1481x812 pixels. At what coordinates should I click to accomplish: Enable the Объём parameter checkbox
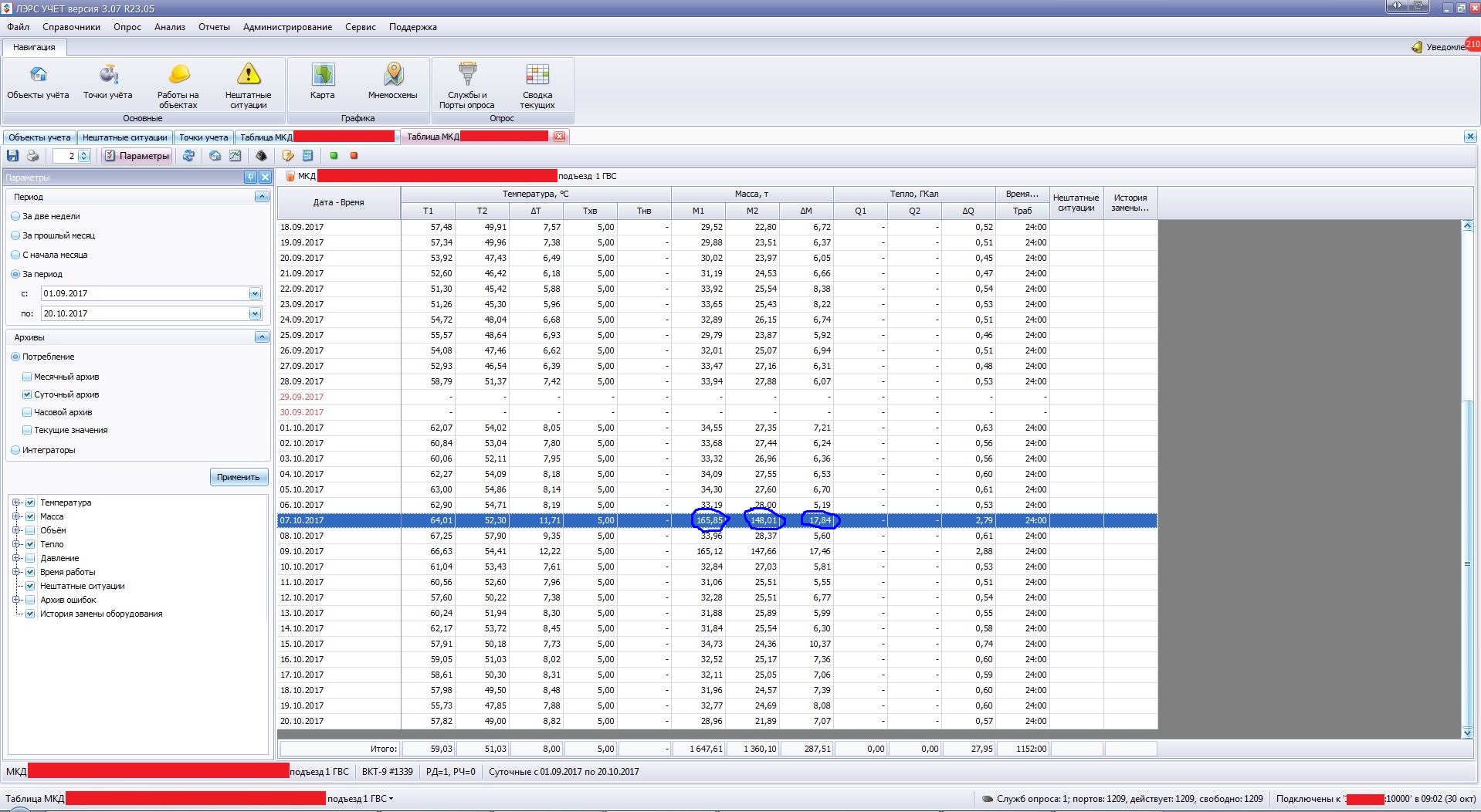[30, 530]
